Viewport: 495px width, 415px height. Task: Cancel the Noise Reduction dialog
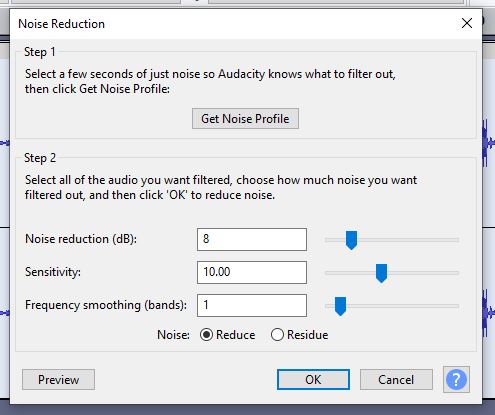(396, 379)
